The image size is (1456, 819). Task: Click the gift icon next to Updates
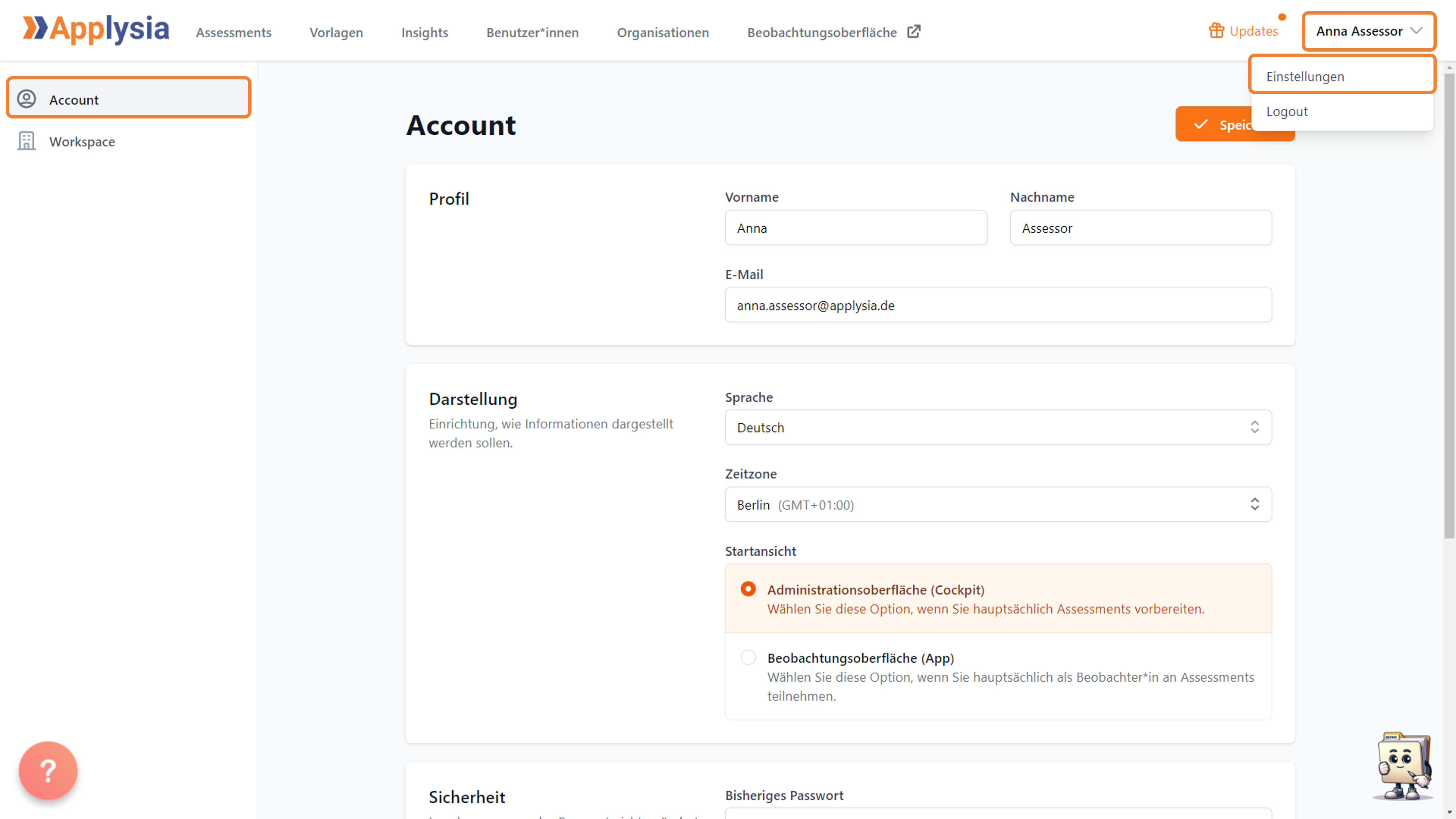click(1216, 30)
